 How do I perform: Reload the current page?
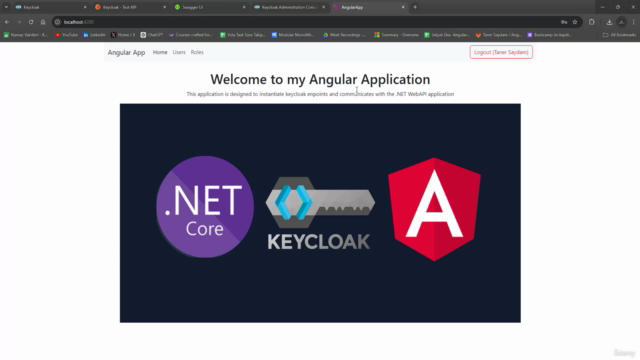[31, 22]
